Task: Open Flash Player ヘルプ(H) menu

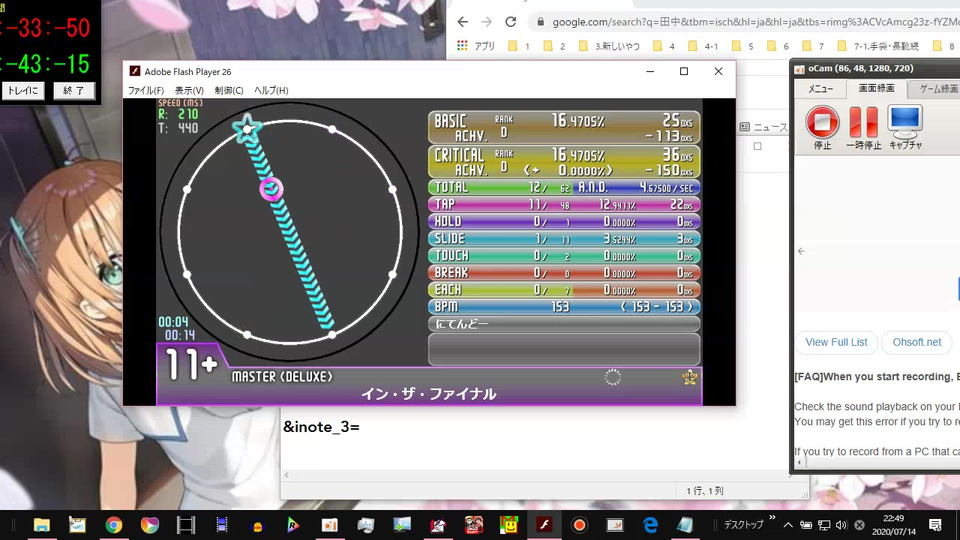Action: [x=271, y=90]
